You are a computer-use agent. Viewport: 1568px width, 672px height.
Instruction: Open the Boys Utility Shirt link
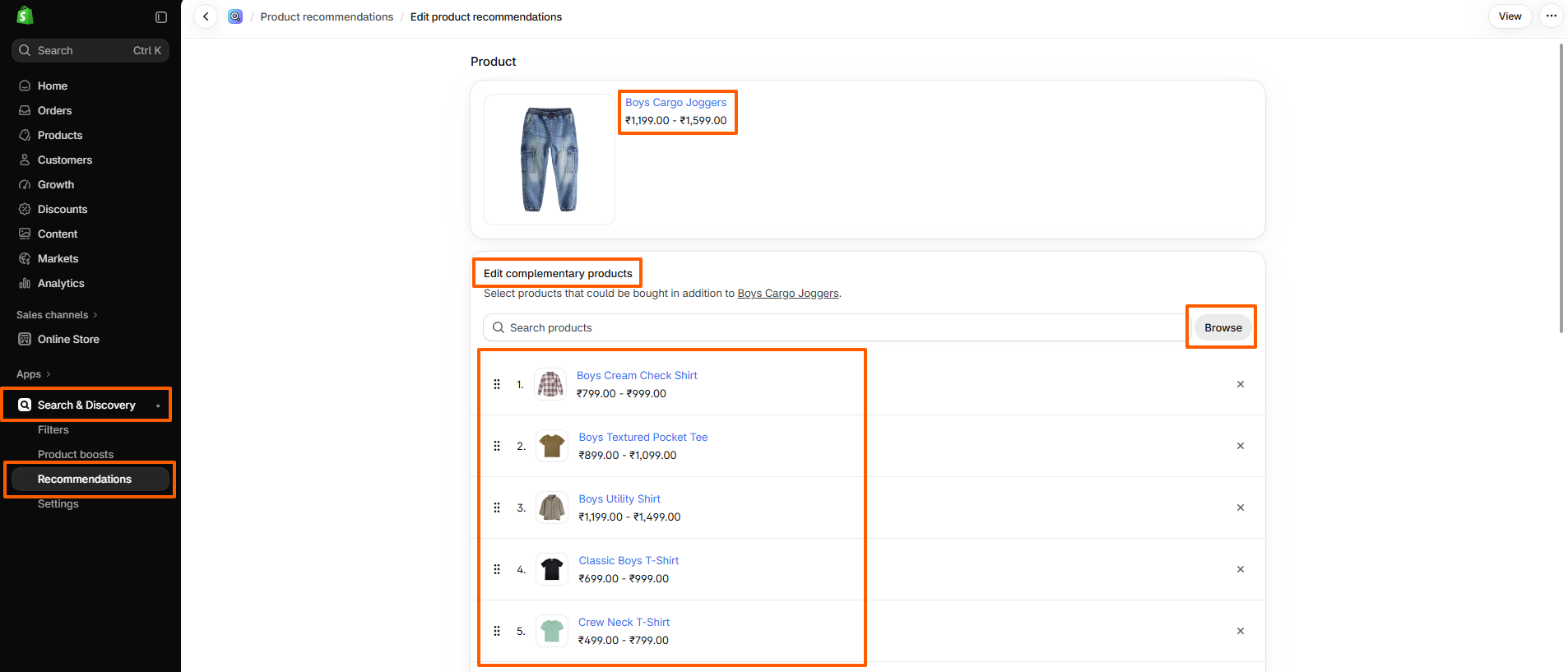point(619,498)
